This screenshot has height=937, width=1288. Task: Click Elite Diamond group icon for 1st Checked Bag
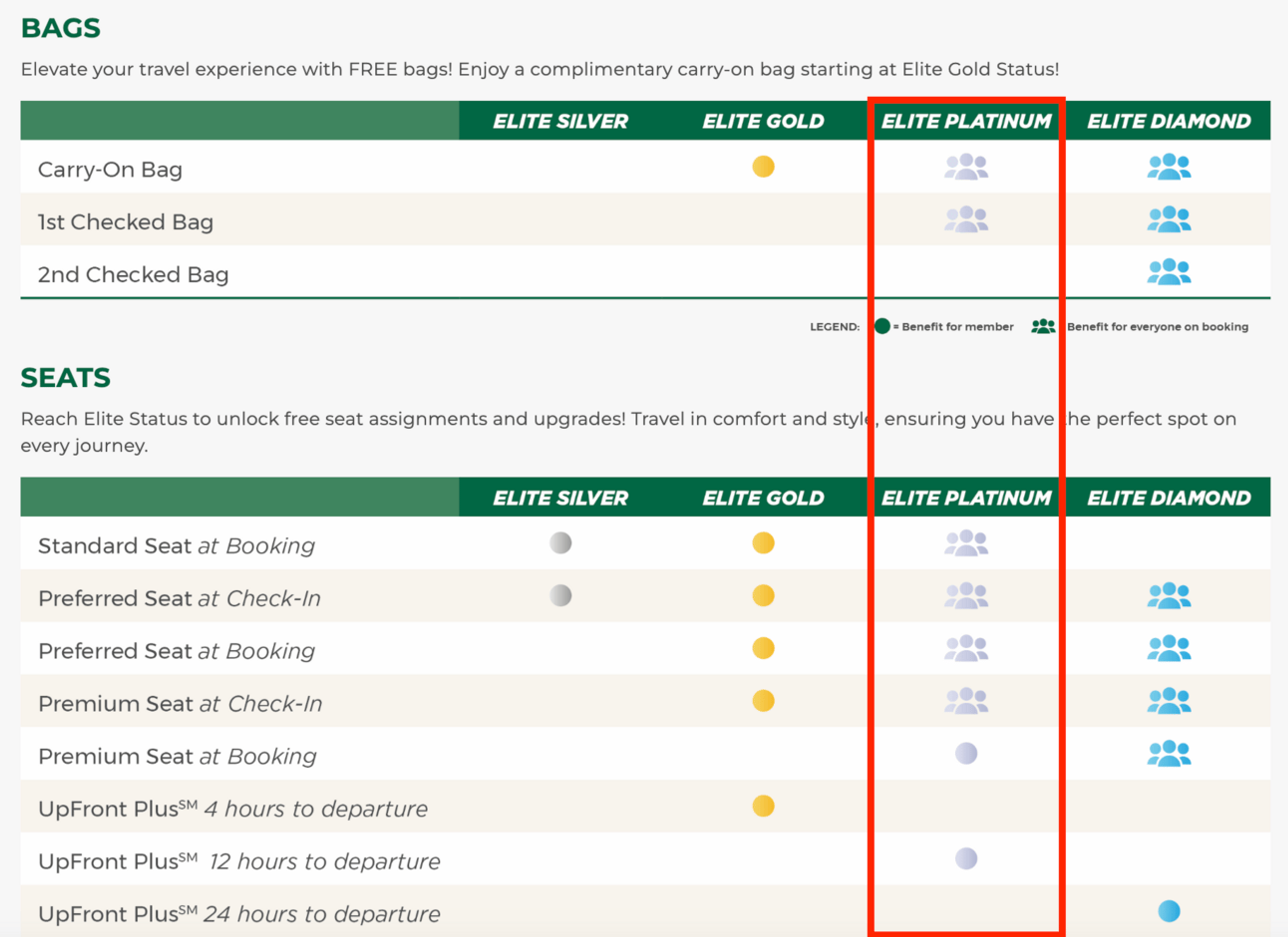pos(1169,219)
